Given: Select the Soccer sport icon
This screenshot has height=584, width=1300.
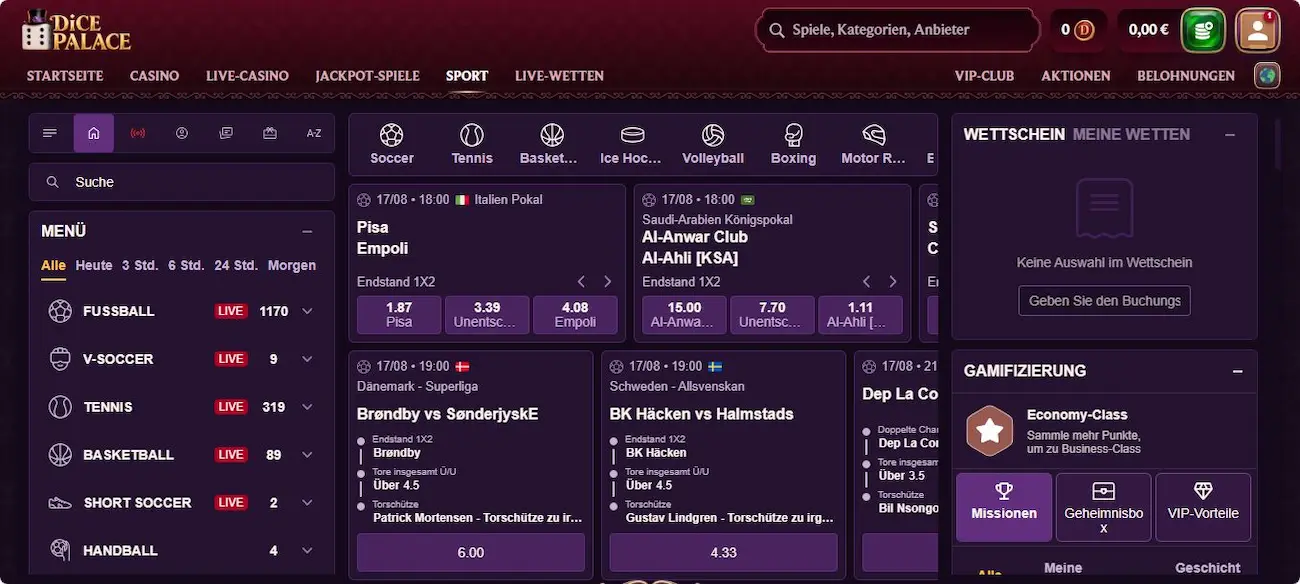Looking at the screenshot, I should tap(392, 144).
